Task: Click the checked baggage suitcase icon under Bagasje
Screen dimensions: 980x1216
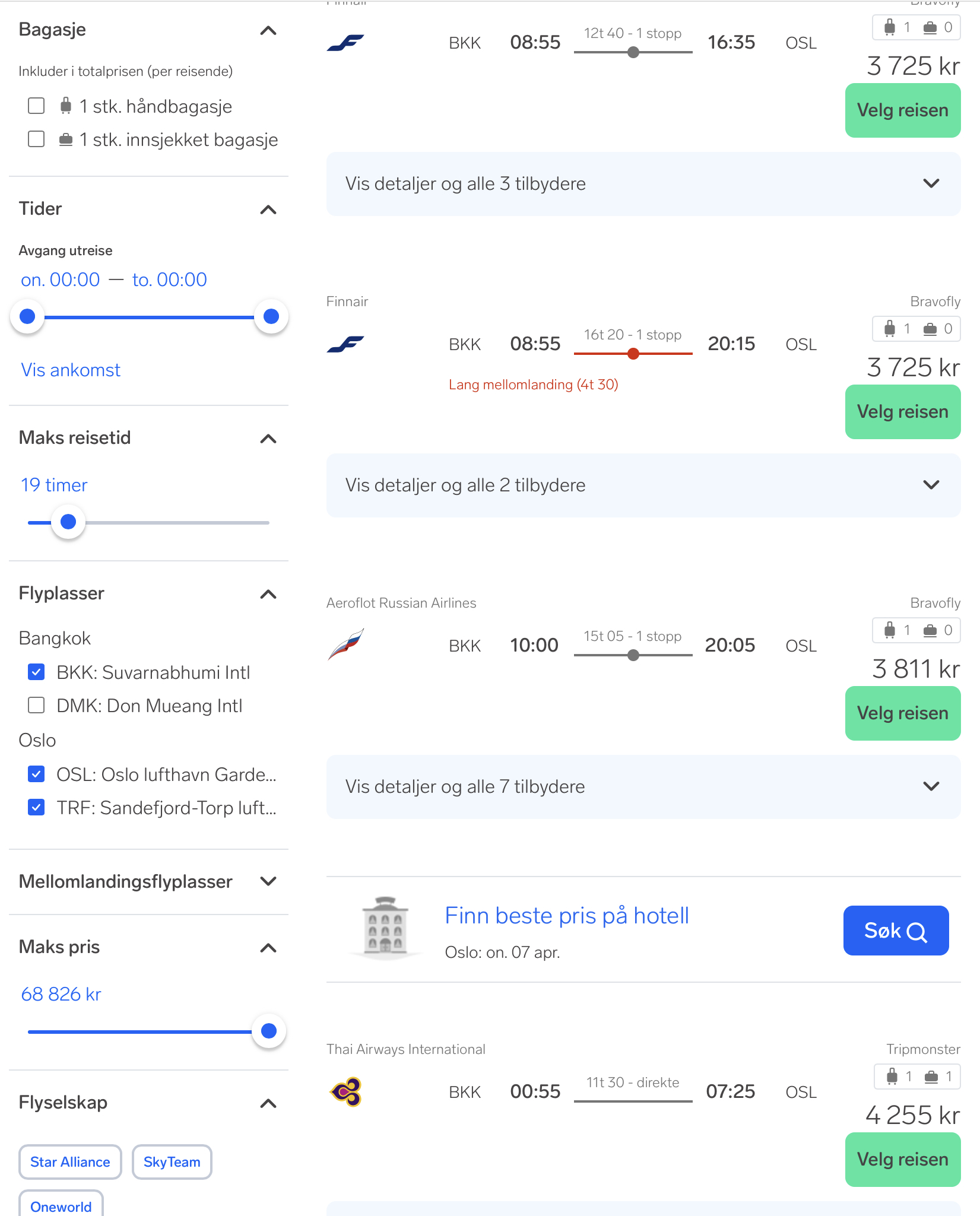Action: (66, 140)
